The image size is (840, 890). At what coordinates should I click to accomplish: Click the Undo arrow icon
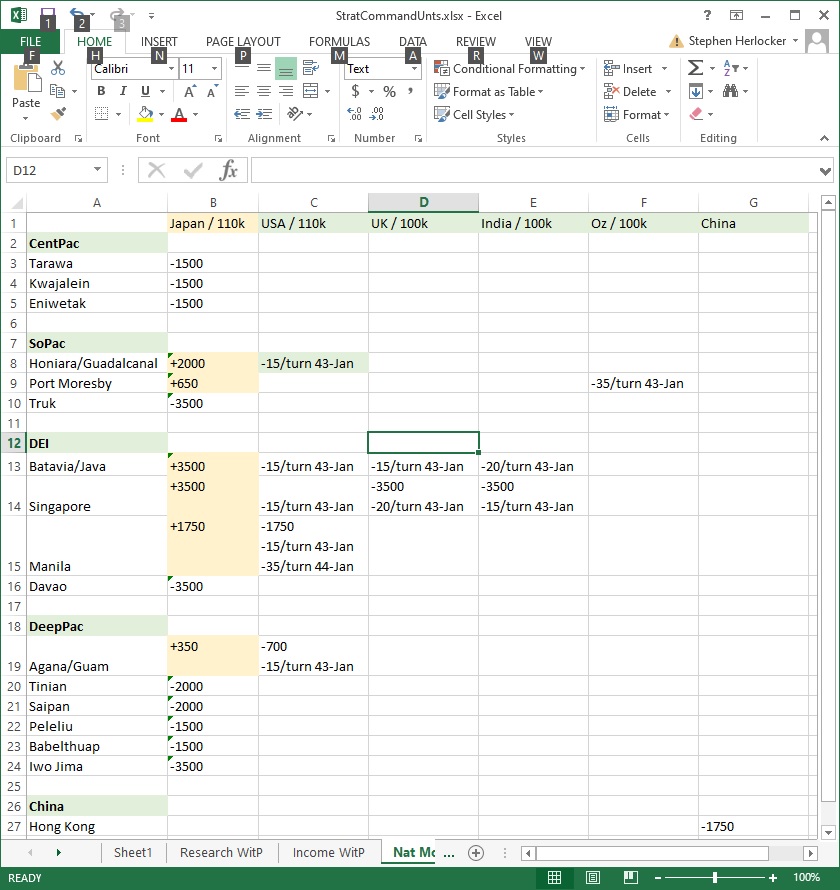[x=78, y=14]
